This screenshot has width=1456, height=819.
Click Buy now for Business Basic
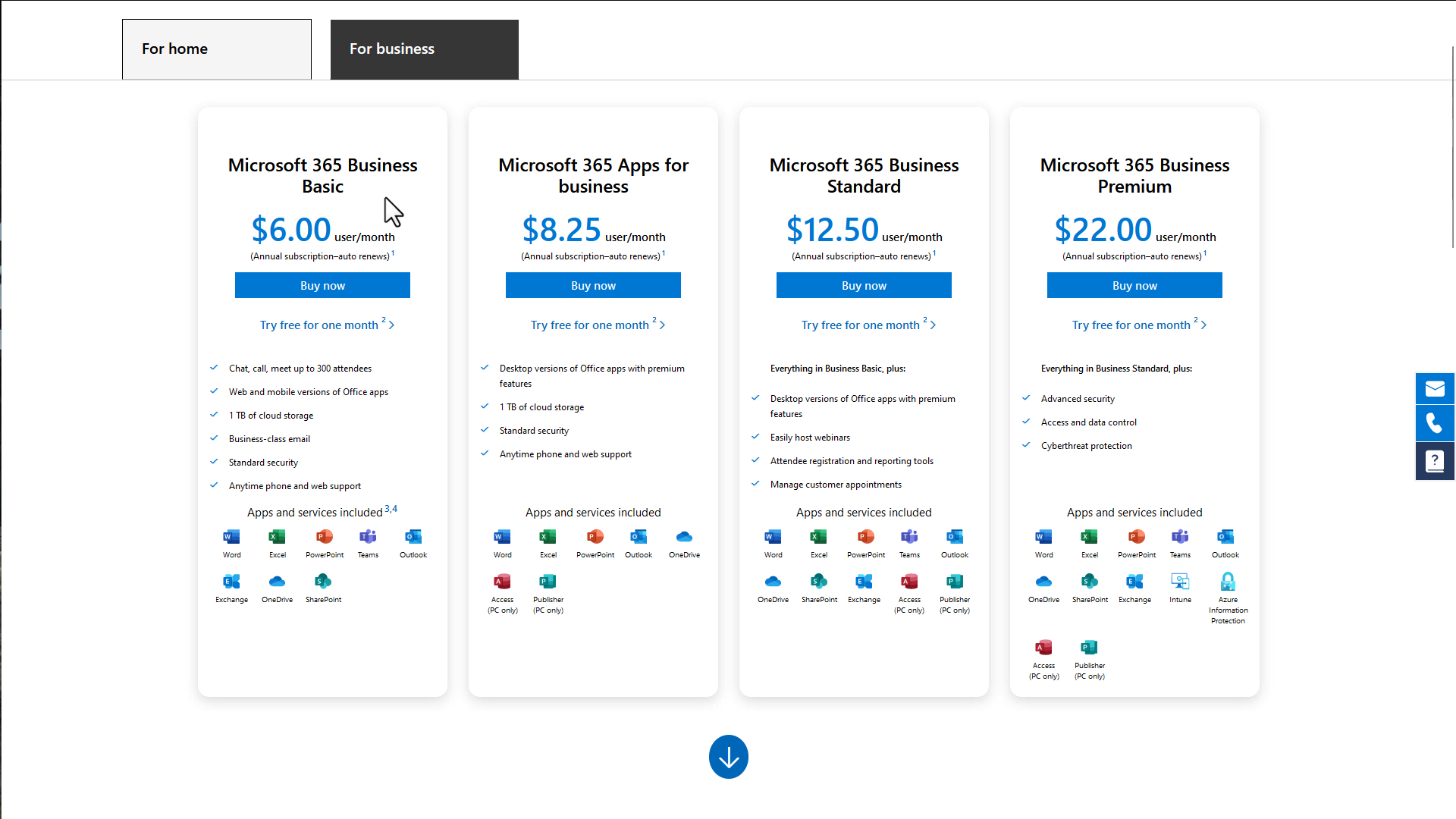pos(322,285)
